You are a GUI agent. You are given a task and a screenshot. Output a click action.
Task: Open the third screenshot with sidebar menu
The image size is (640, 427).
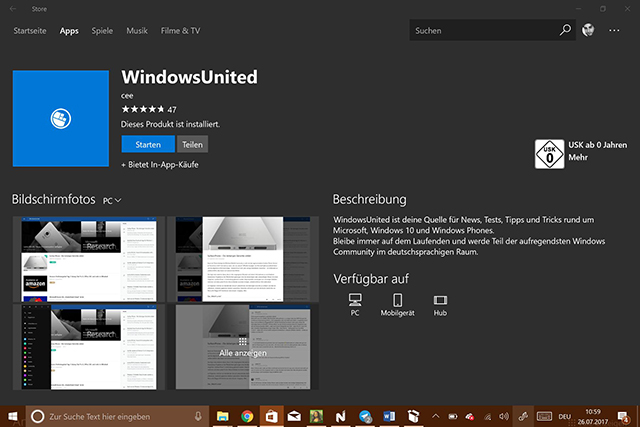click(89, 347)
